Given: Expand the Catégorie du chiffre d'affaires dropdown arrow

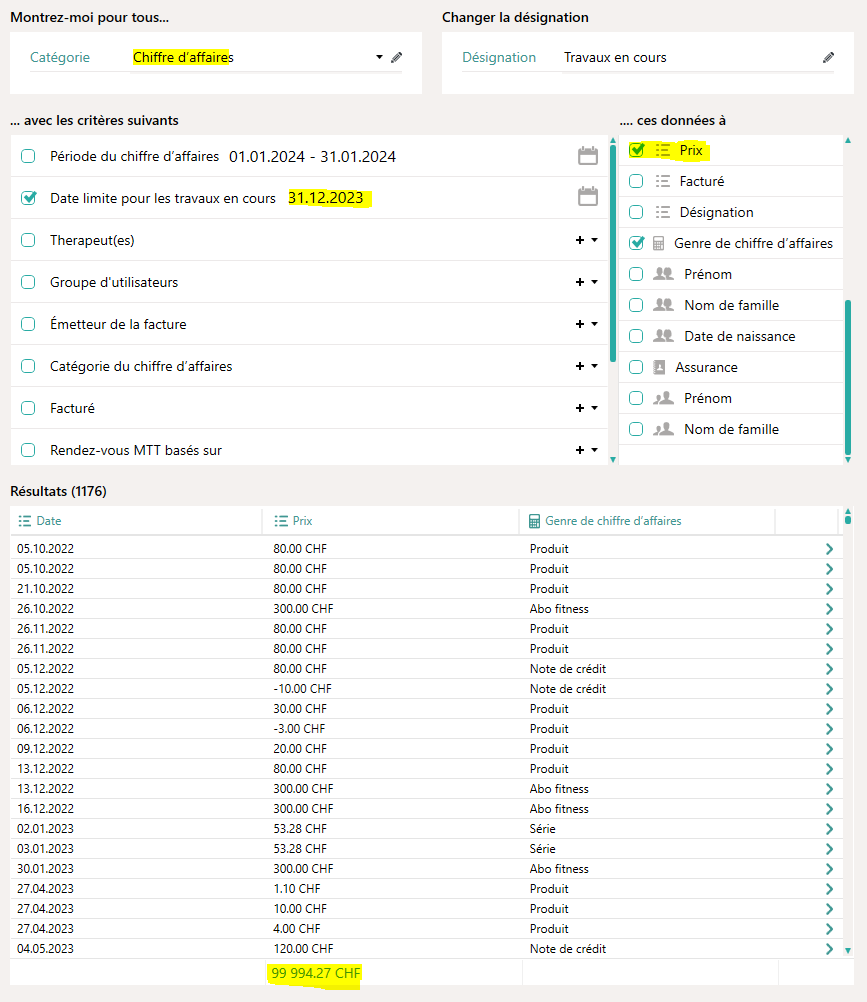Looking at the screenshot, I should coord(595,366).
